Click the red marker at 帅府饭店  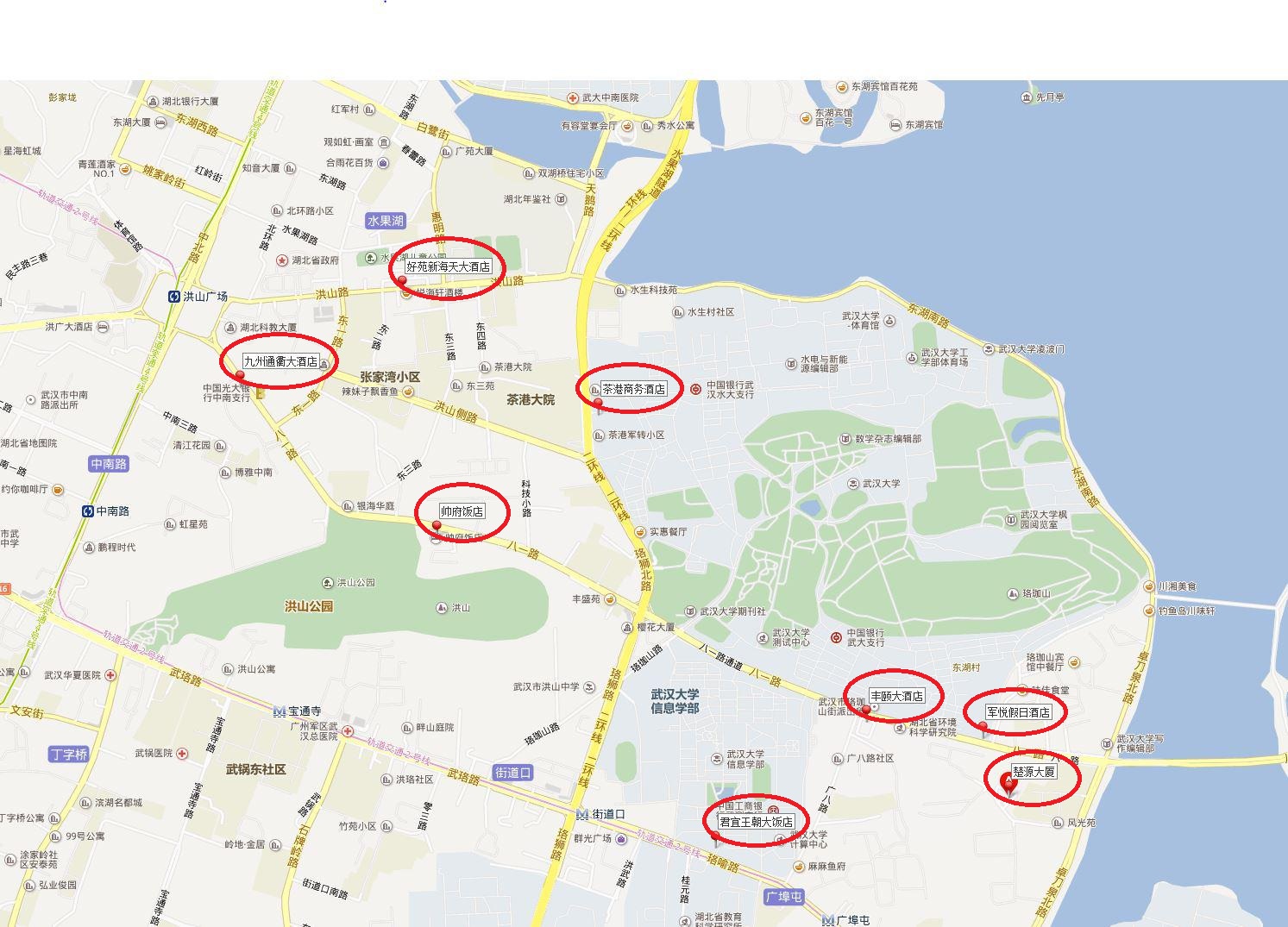point(437,526)
